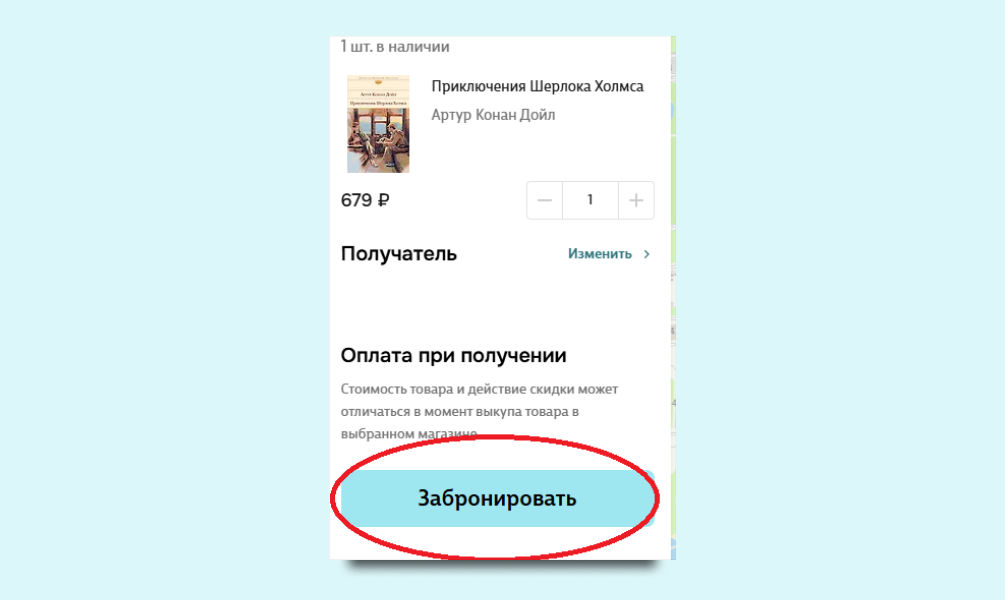Decrease quantity with the minus icon

[x=544, y=201]
